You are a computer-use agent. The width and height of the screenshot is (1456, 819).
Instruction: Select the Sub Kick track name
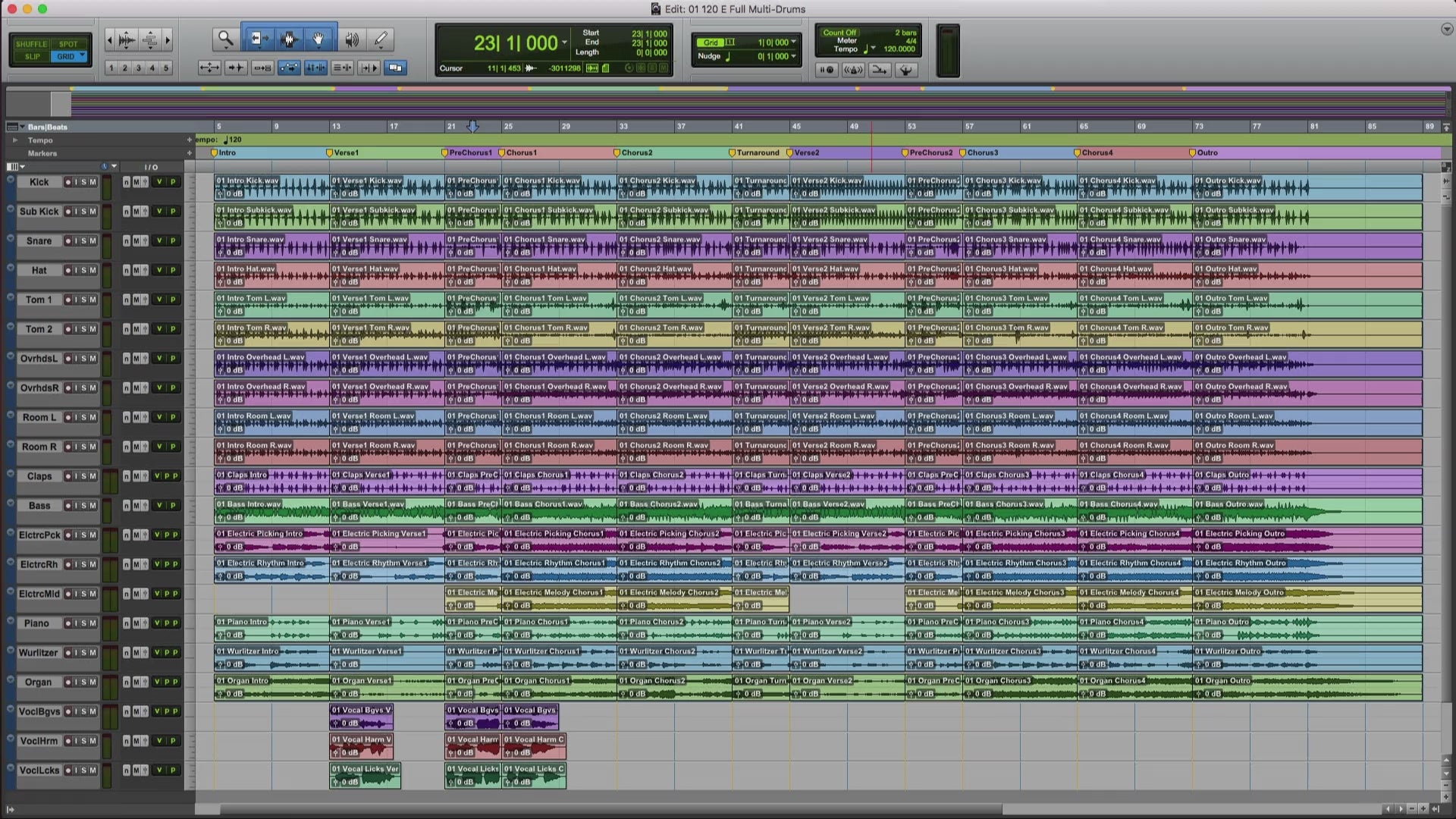point(39,212)
